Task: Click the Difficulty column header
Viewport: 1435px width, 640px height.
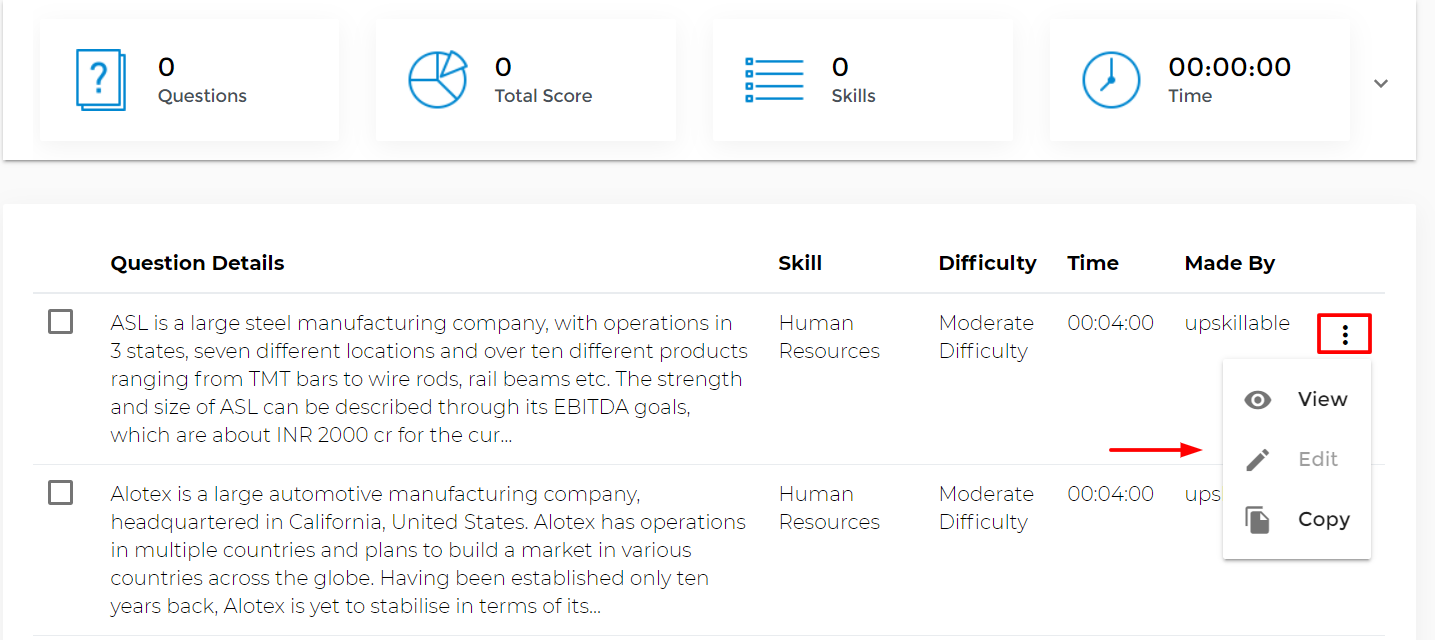Action: point(987,263)
